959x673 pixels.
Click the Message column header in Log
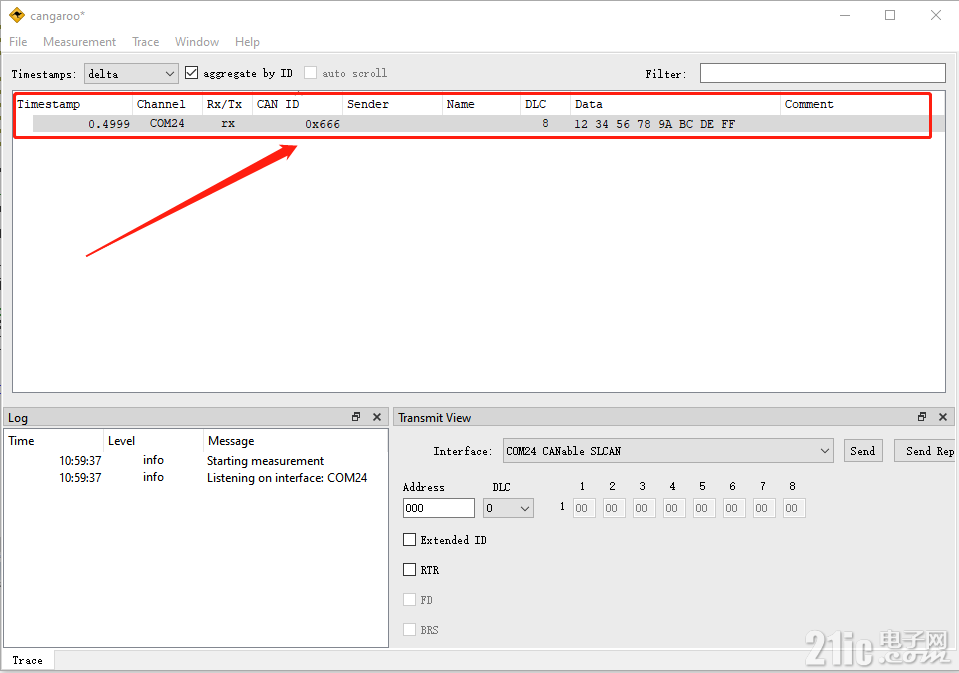pyautogui.click(x=295, y=441)
